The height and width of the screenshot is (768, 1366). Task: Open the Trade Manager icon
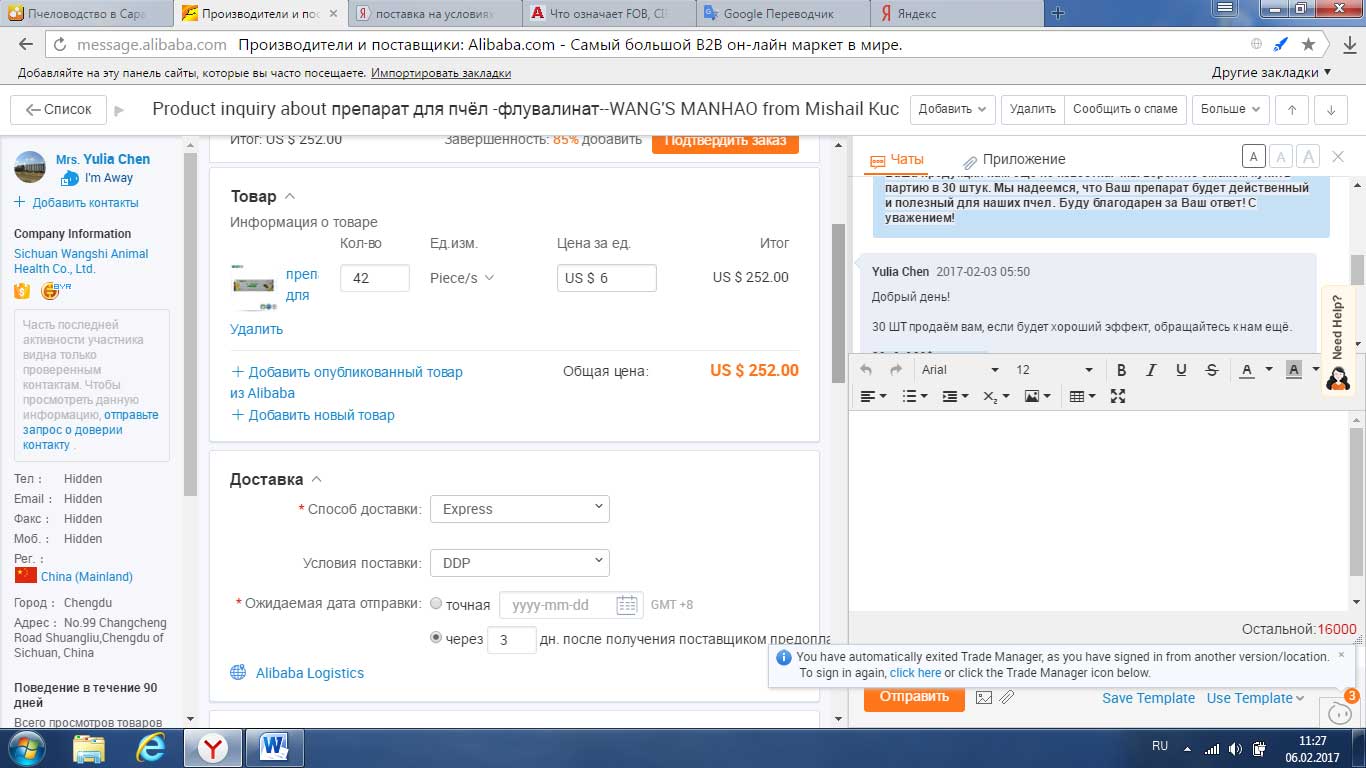[x=1338, y=711]
